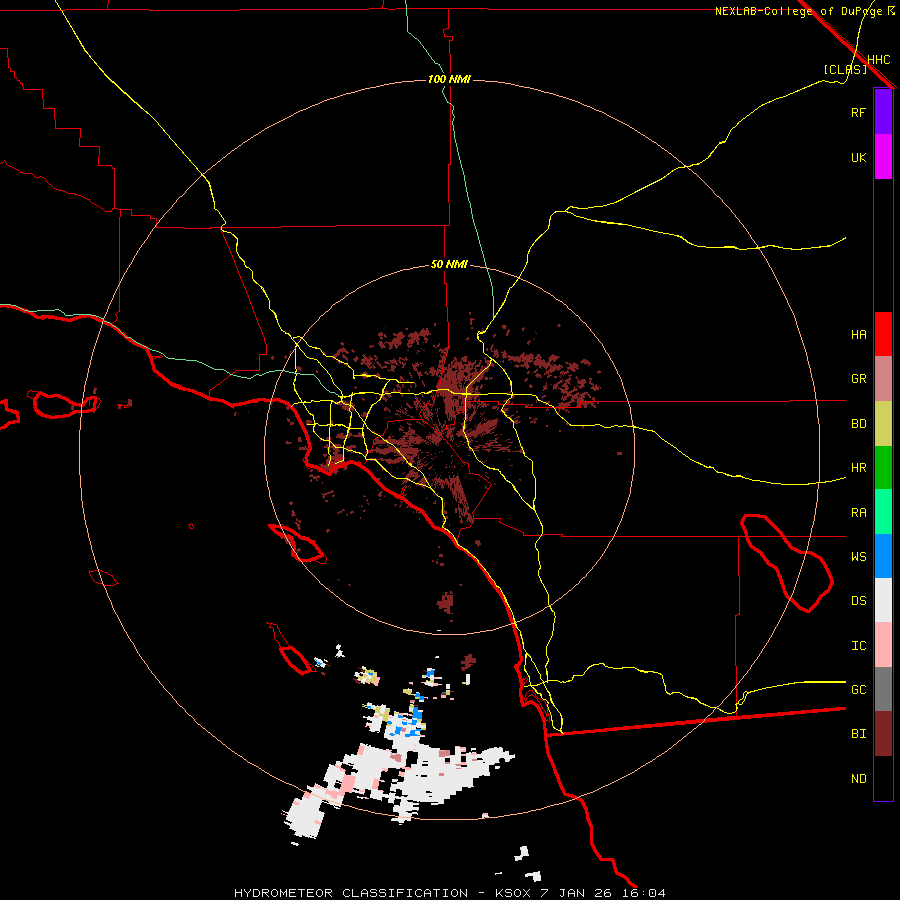Click the GR legend label
900x900 pixels.
[858, 379]
